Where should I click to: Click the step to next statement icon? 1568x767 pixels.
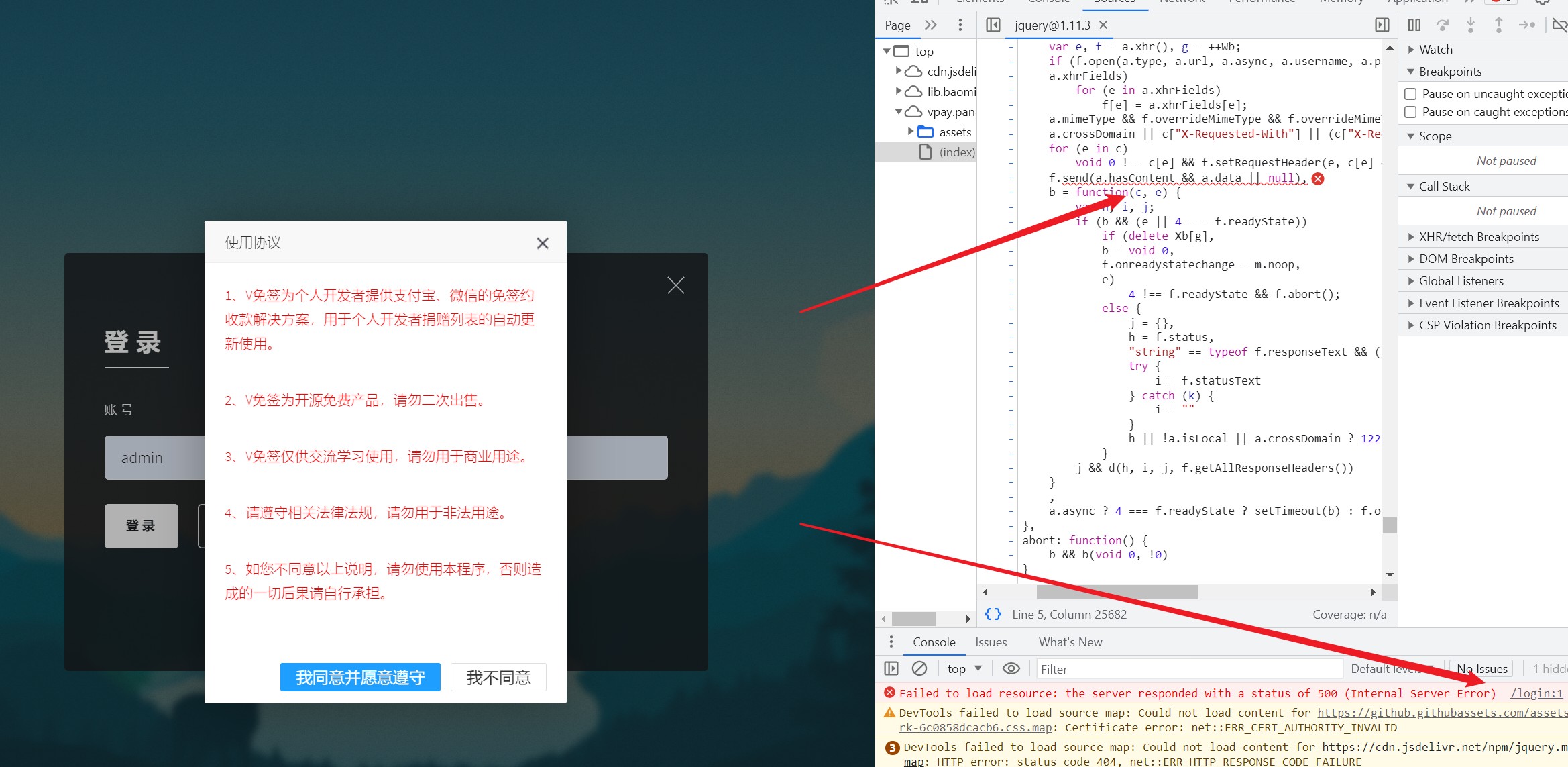[x=1527, y=24]
